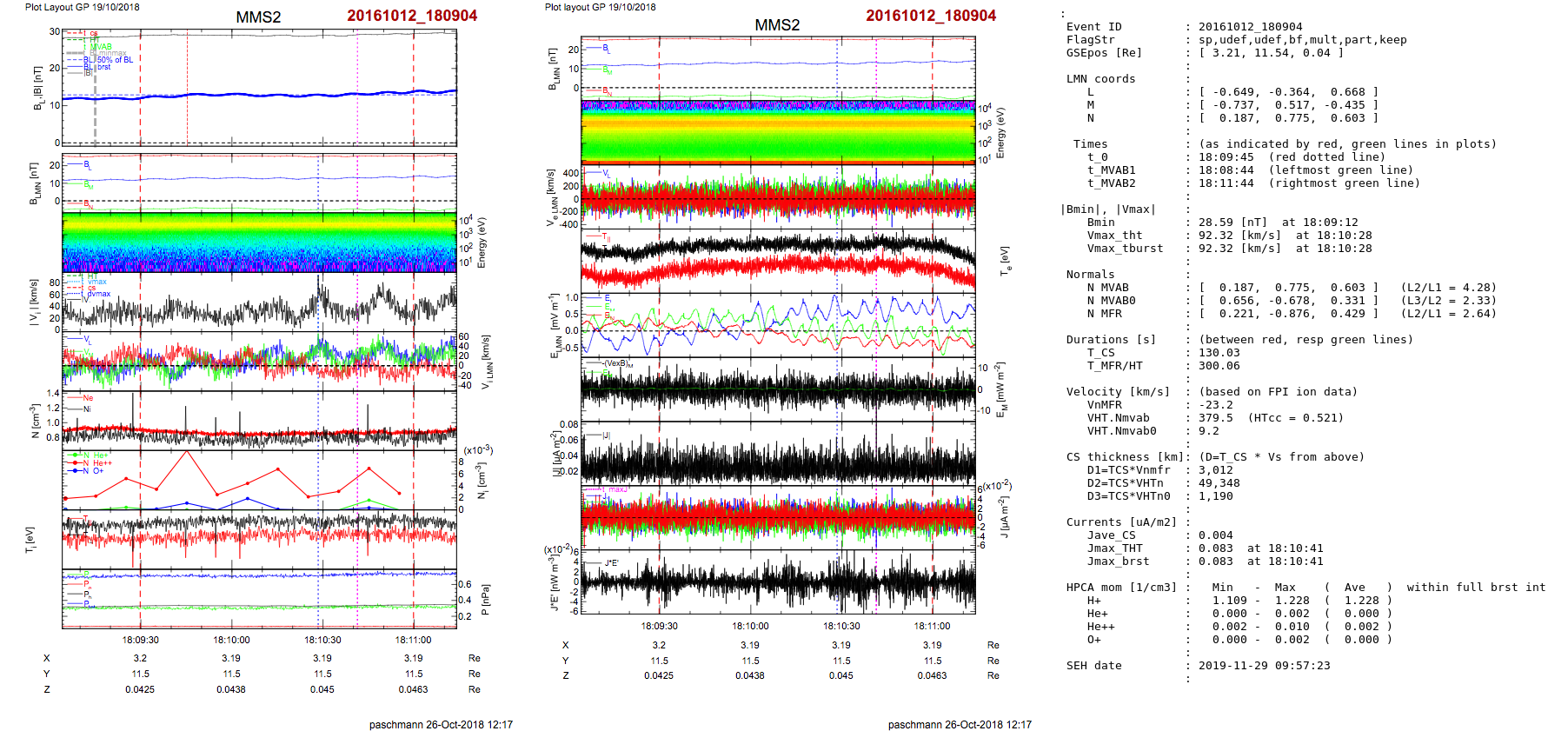Click the J*E' panel at bottom of right plot
1568x731 pixels.
tap(778, 582)
